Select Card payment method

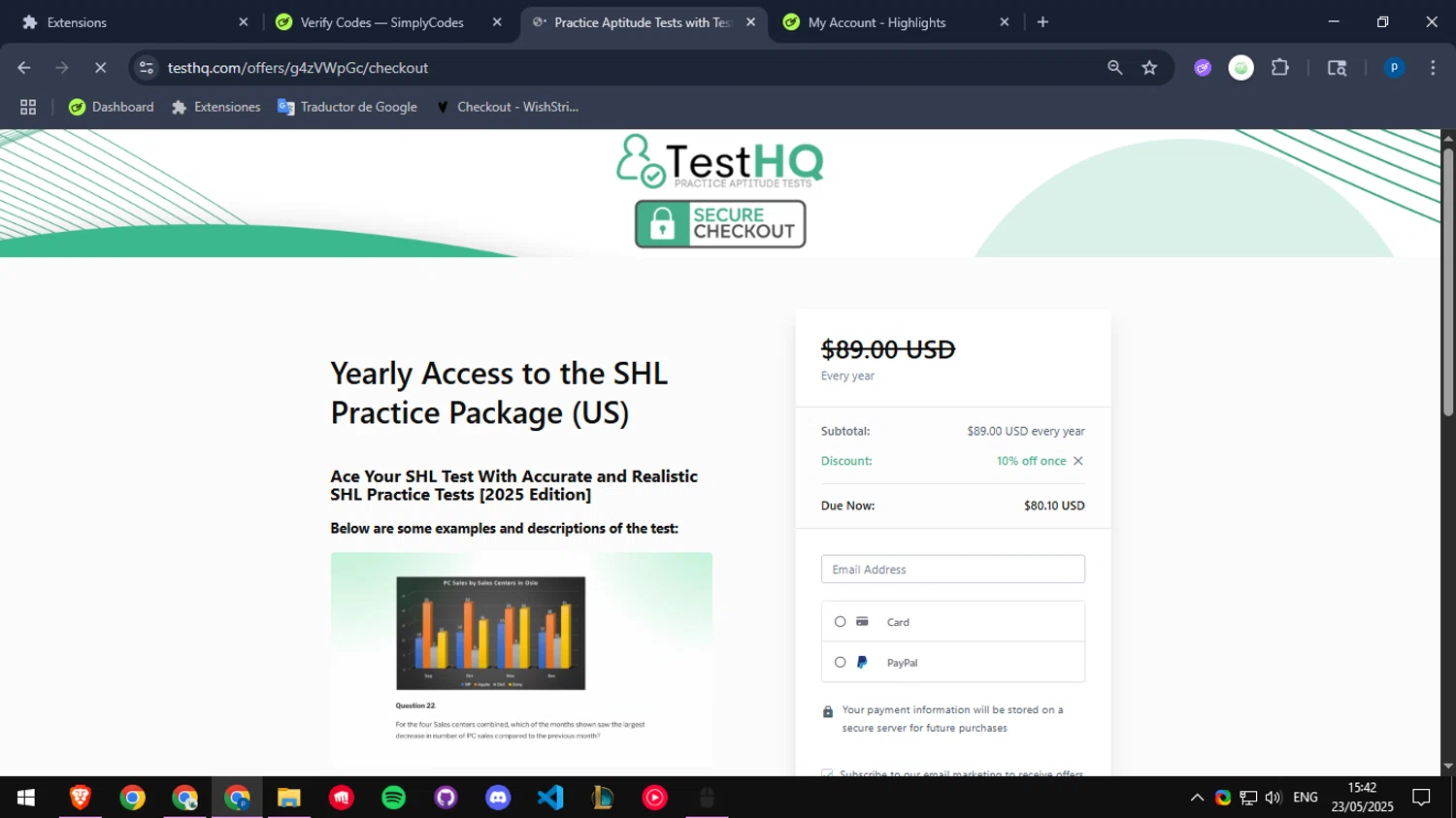click(841, 622)
